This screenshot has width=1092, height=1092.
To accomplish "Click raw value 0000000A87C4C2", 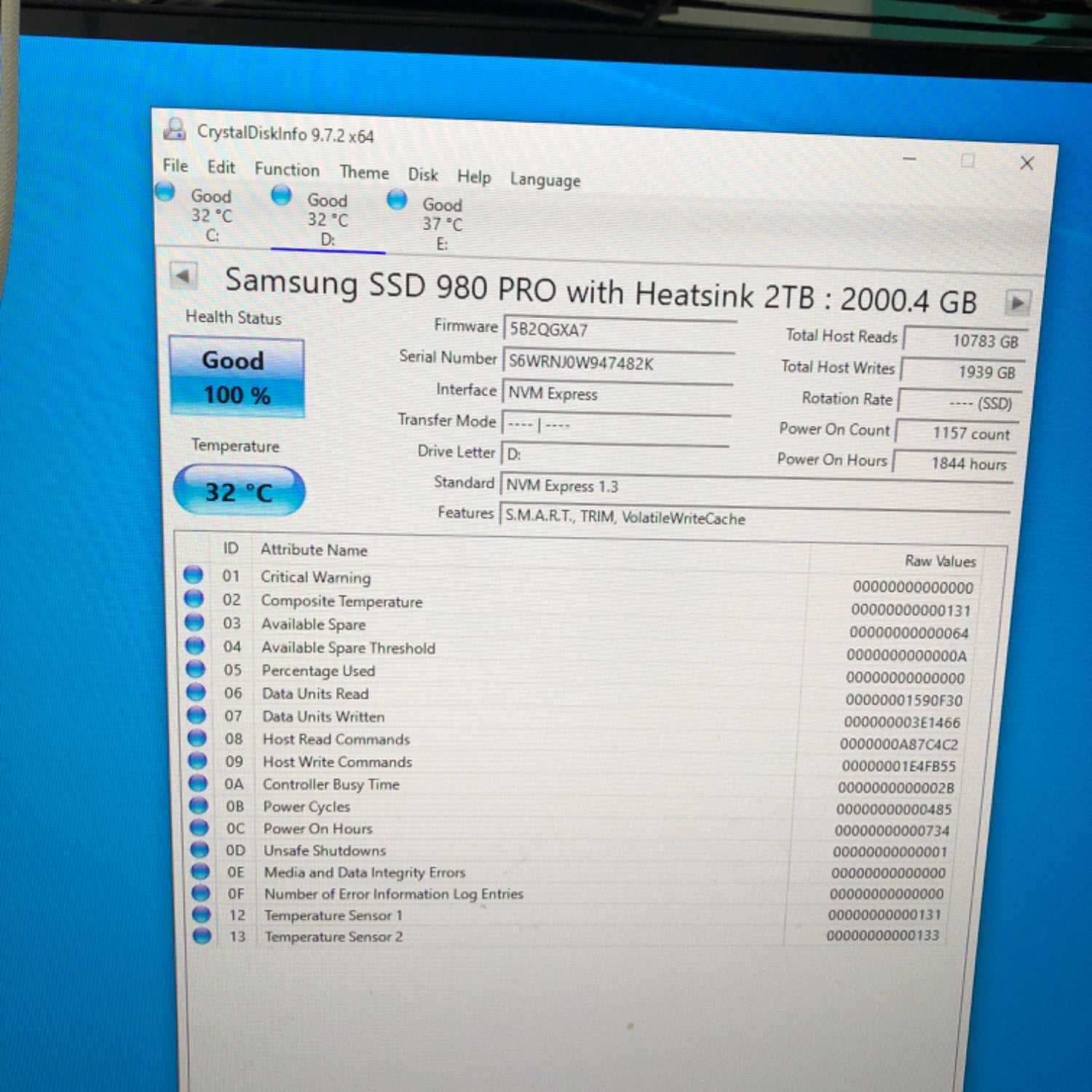I will (899, 744).
